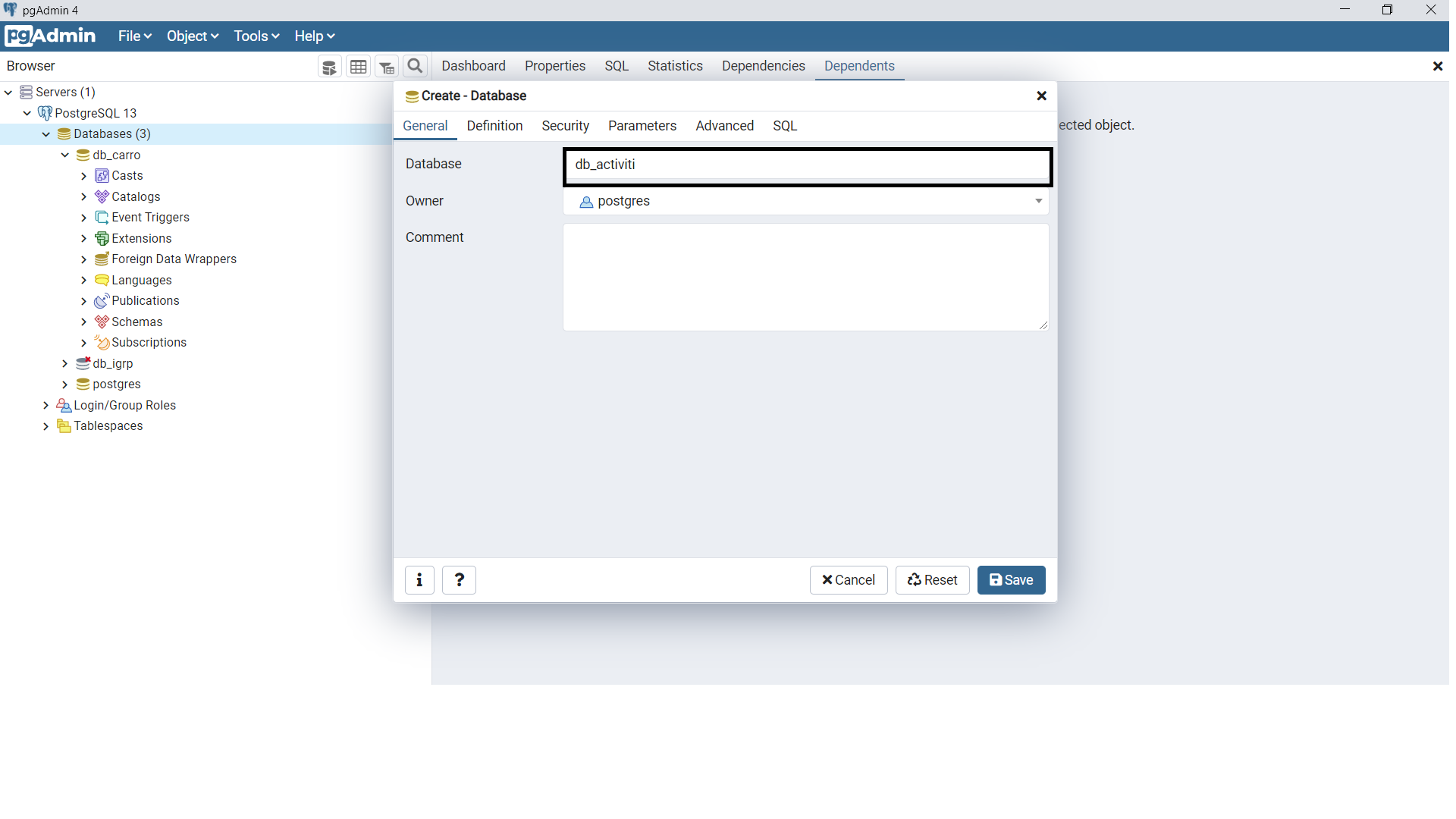
Task: Click the Schemas icon
Action: [x=102, y=322]
